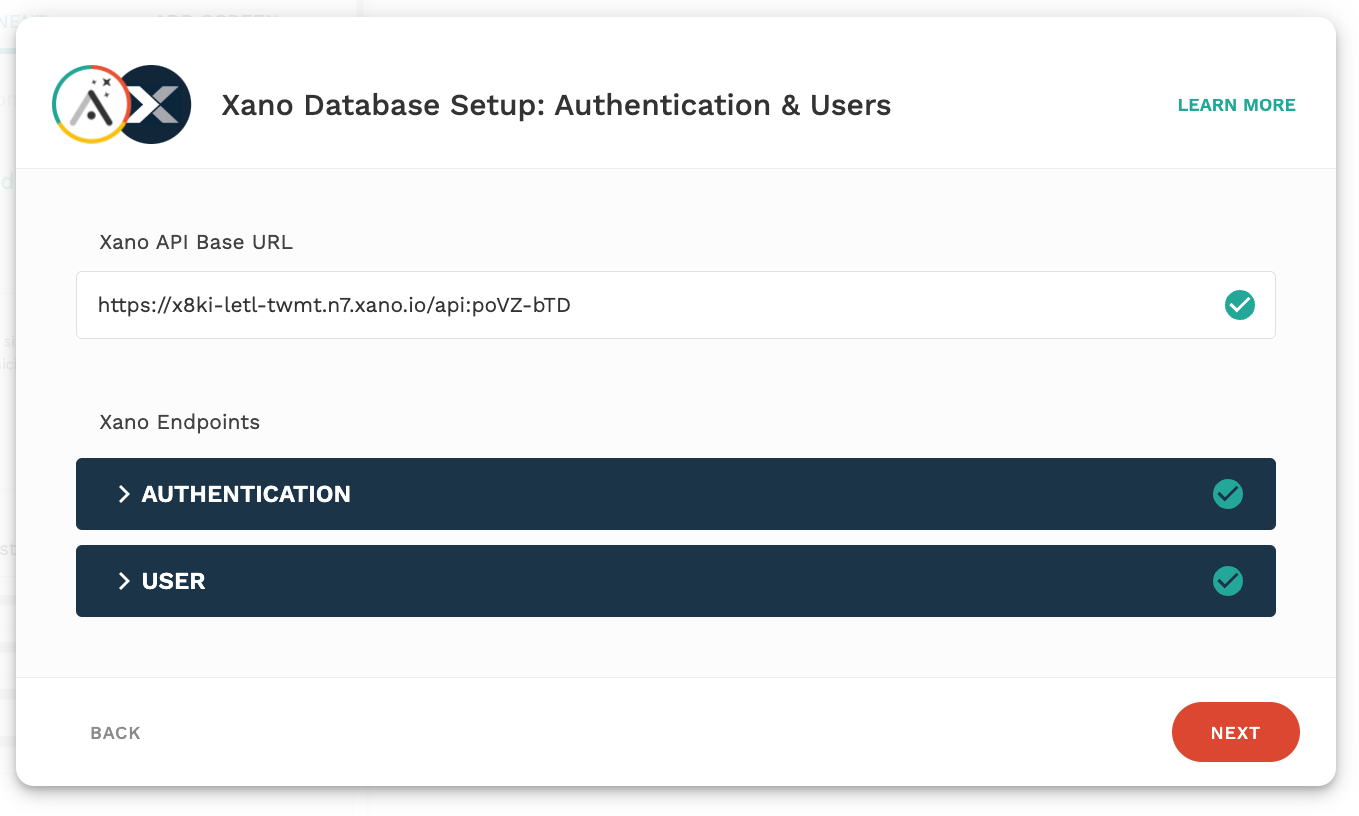Click the "Xano API Base URL" label

(x=196, y=242)
